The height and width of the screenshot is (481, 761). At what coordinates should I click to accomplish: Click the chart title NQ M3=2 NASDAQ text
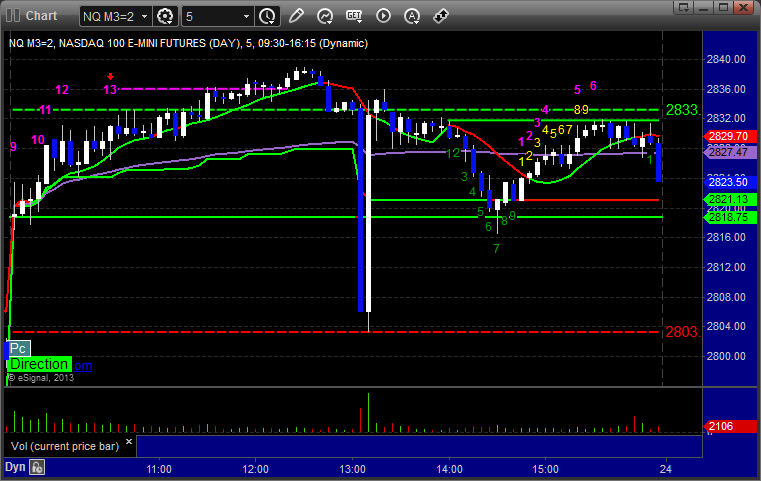coord(188,43)
